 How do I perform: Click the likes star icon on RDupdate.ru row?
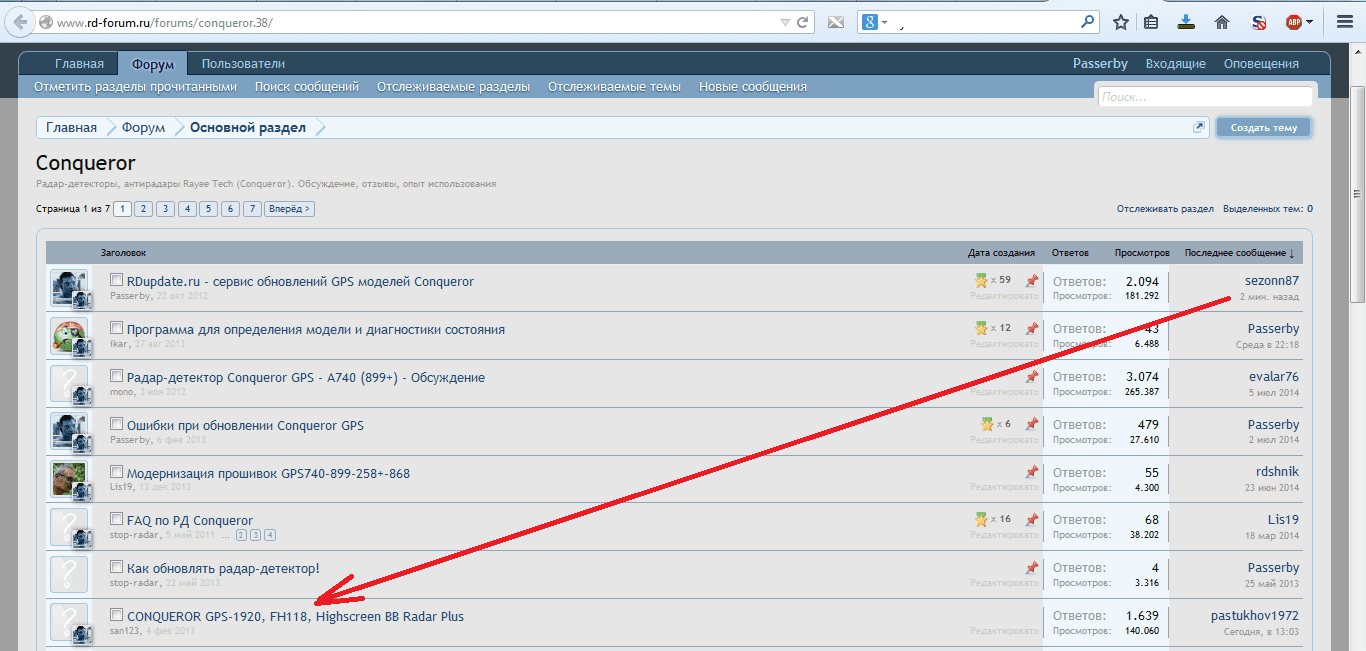(x=981, y=281)
